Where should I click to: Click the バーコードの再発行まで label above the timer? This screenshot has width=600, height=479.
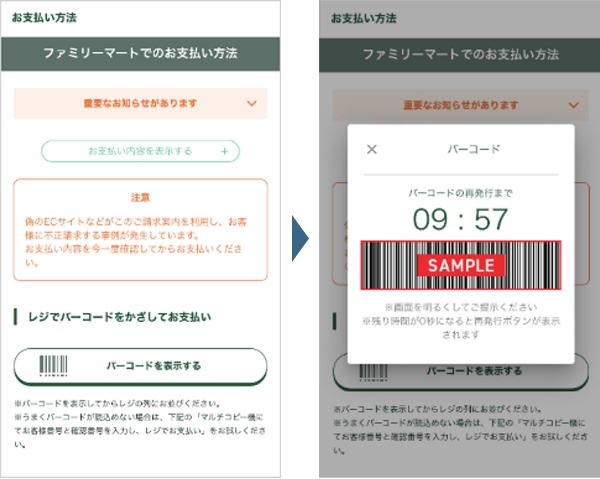pos(461,191)
